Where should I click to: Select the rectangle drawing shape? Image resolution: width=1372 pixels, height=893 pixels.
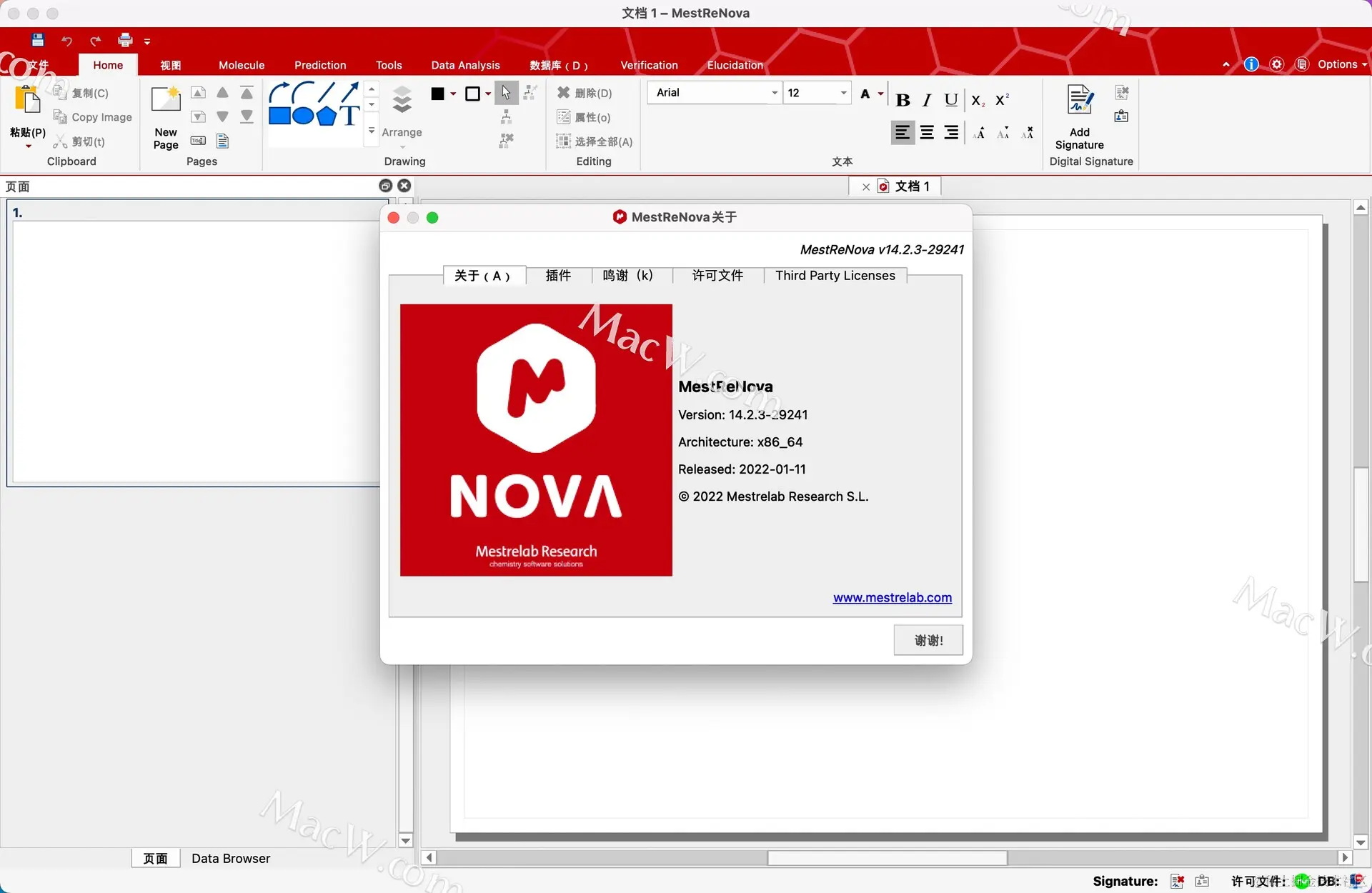tap(279, 116)
